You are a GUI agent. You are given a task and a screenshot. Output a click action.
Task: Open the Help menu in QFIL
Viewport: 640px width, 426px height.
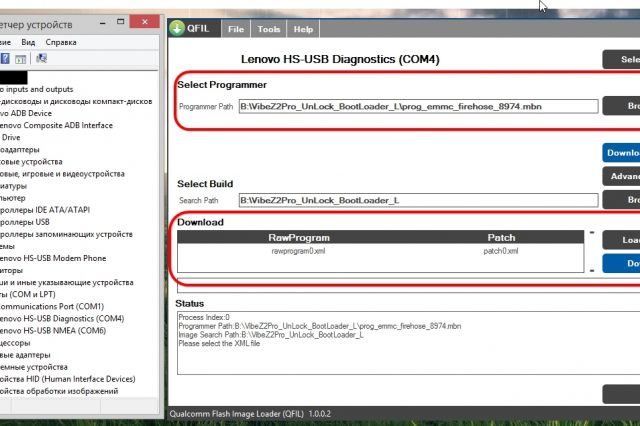point(303,29)
